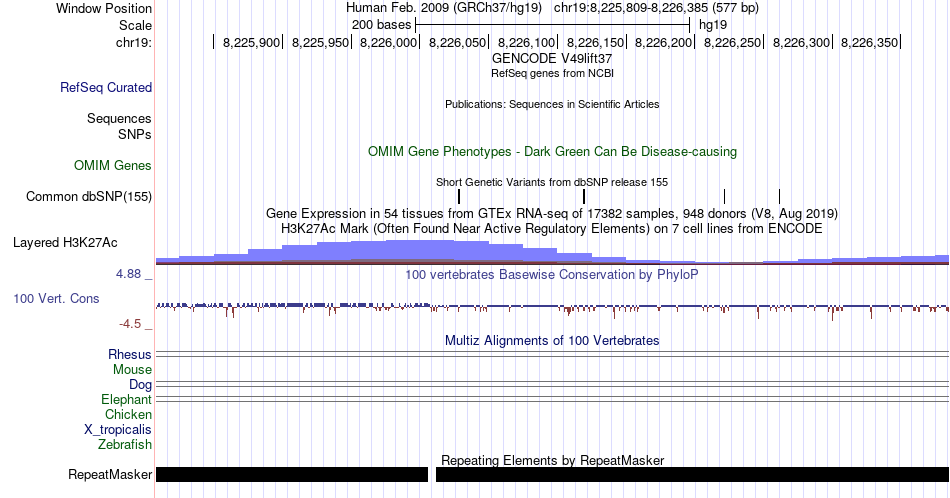This screenshot has height=498, width=950.
Task: Click the OMIM Gene Phenotypes title
Action: [x=552, y=151]
